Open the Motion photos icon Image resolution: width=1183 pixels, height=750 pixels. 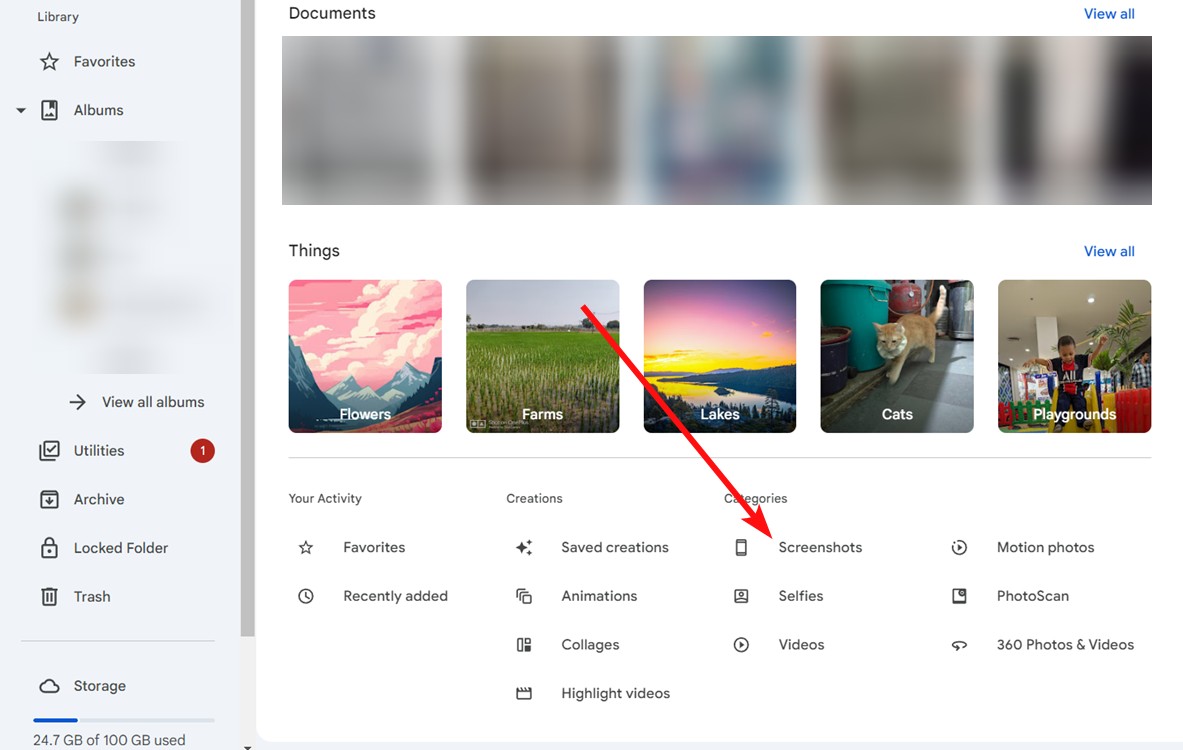coord(959,547)
